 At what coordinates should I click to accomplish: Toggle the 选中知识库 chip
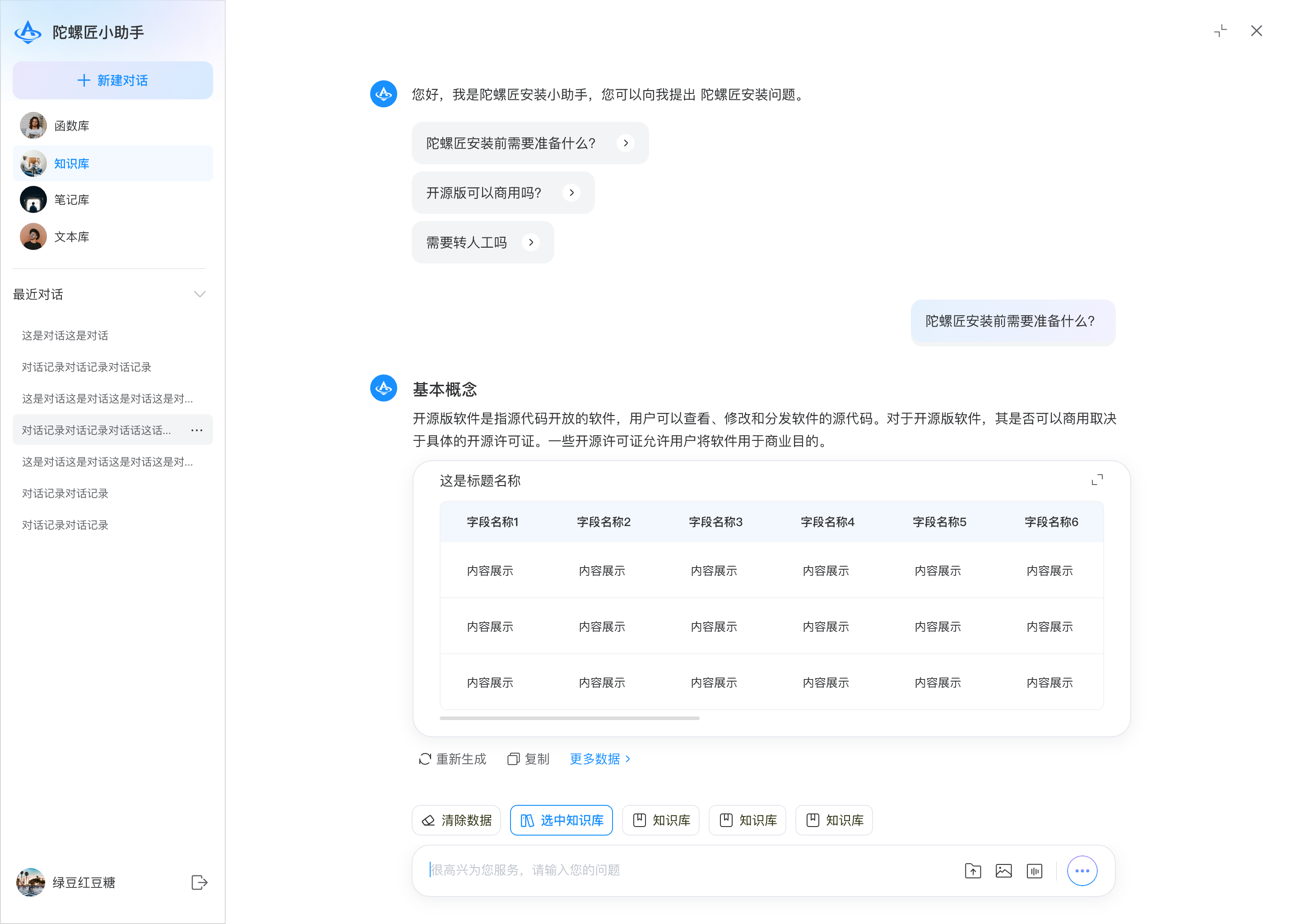[x=561, y=820]
